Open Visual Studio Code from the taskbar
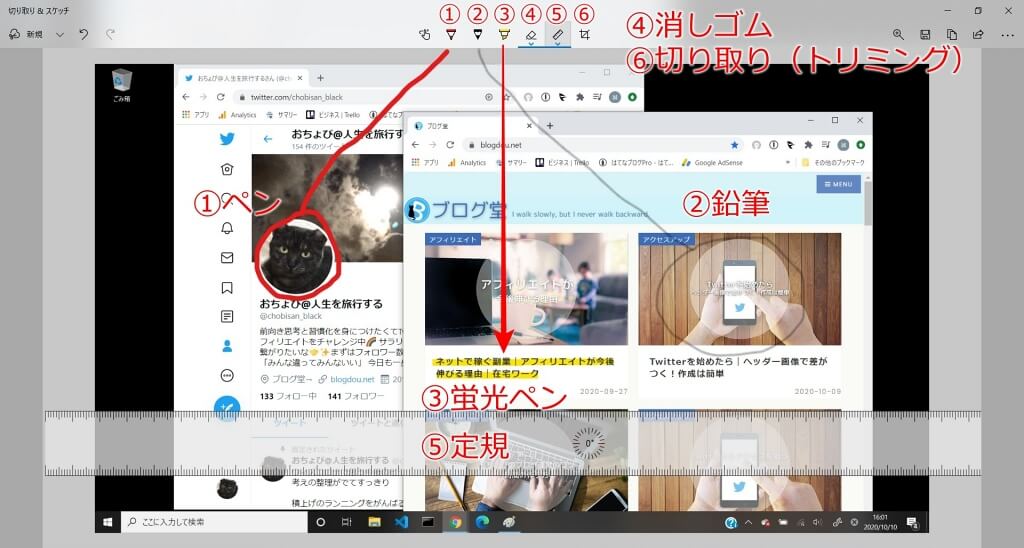1024x548 pixels. tap(401, 522)
